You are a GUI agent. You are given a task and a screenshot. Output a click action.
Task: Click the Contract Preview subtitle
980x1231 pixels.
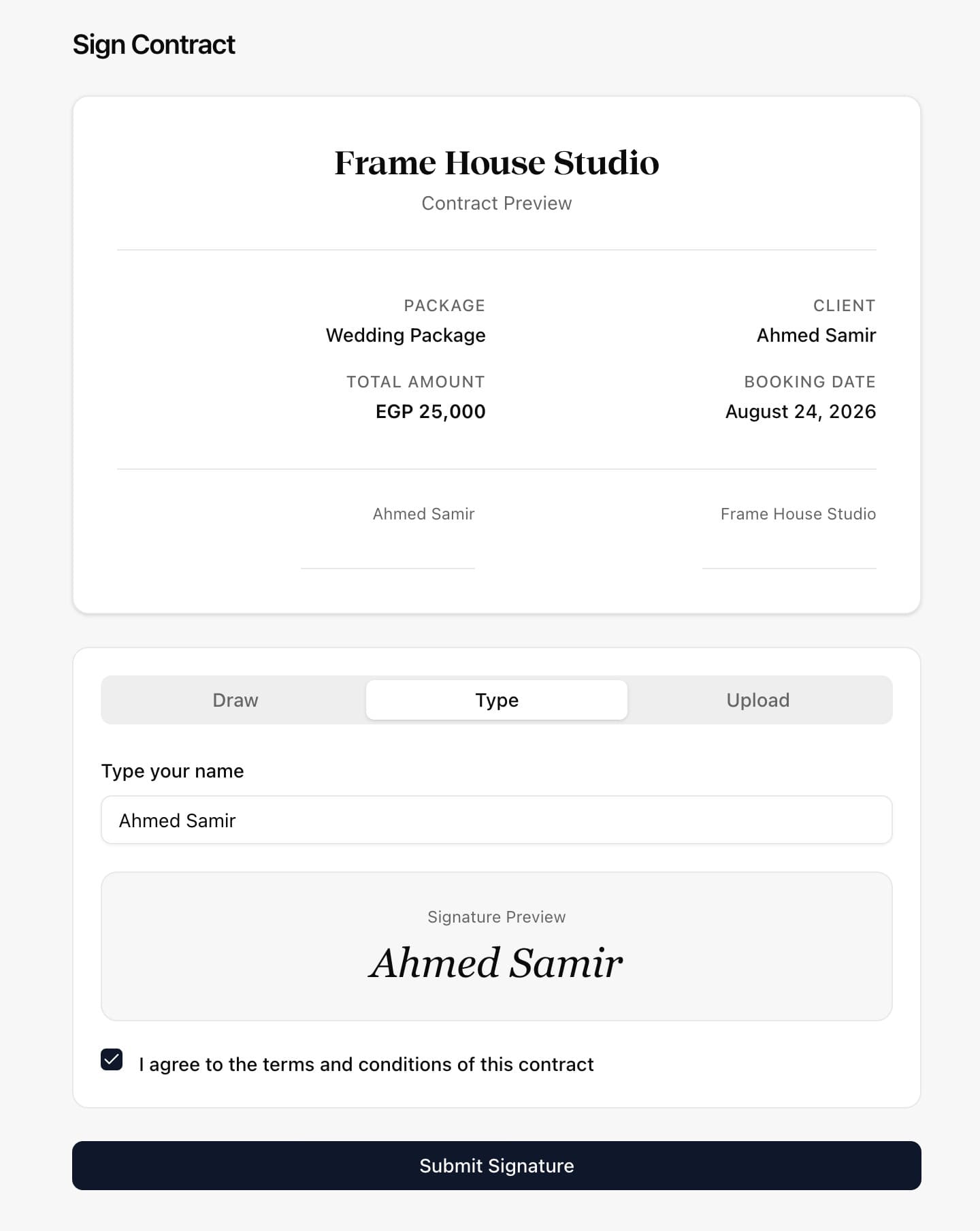point(497,204)
